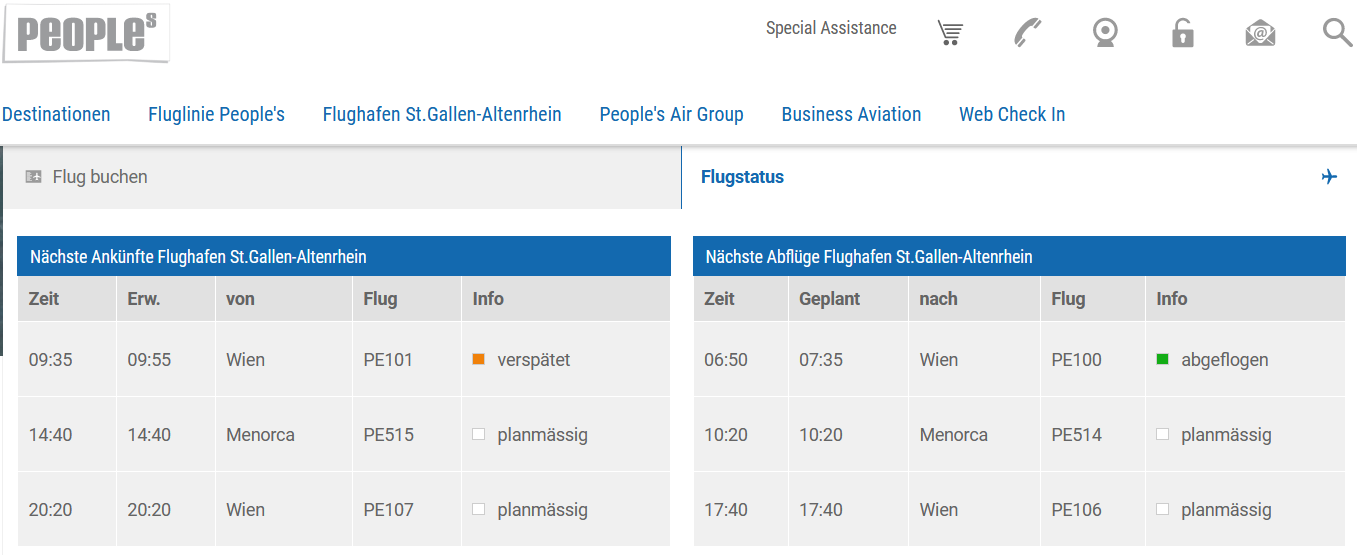
Task: Open the webcam icon
Action: pyautogui.click(x=1105, y=33)
